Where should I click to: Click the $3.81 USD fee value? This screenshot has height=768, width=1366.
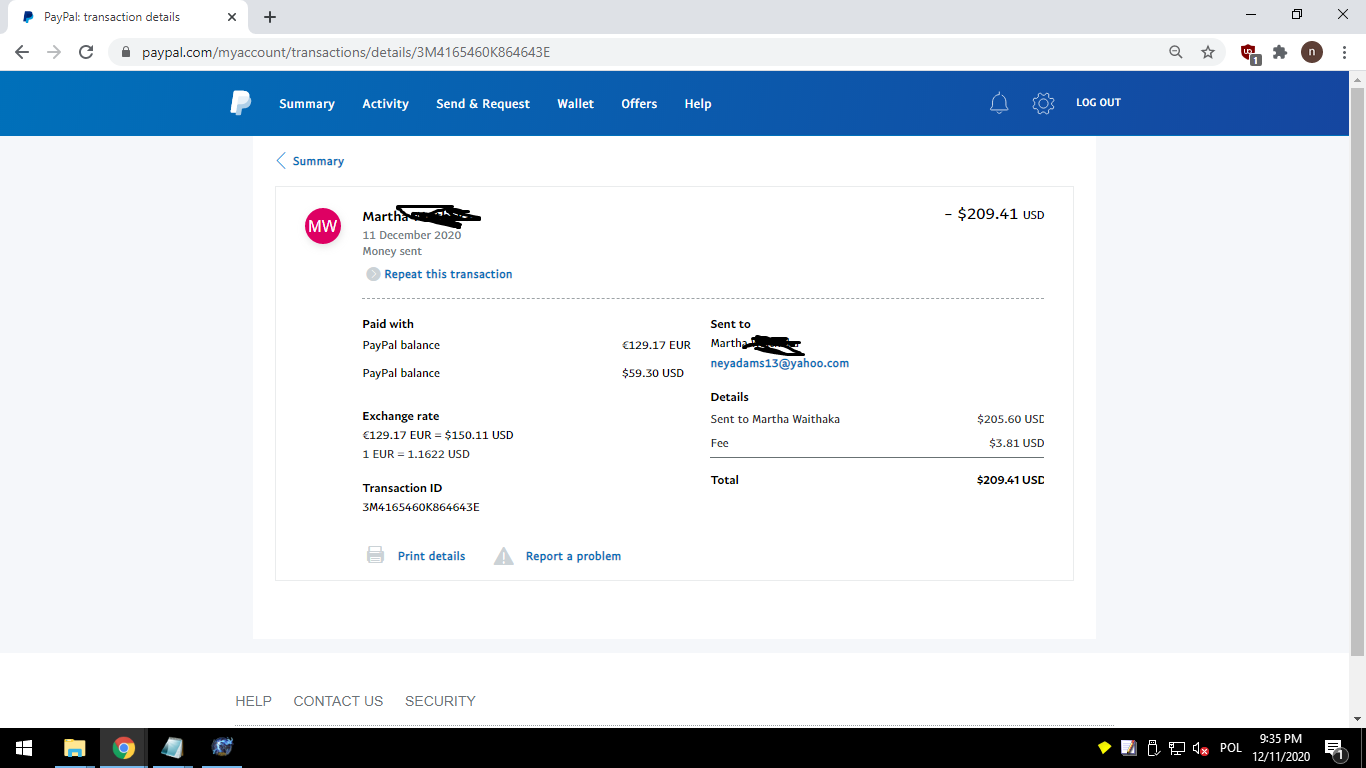[x=1016, y=443]
